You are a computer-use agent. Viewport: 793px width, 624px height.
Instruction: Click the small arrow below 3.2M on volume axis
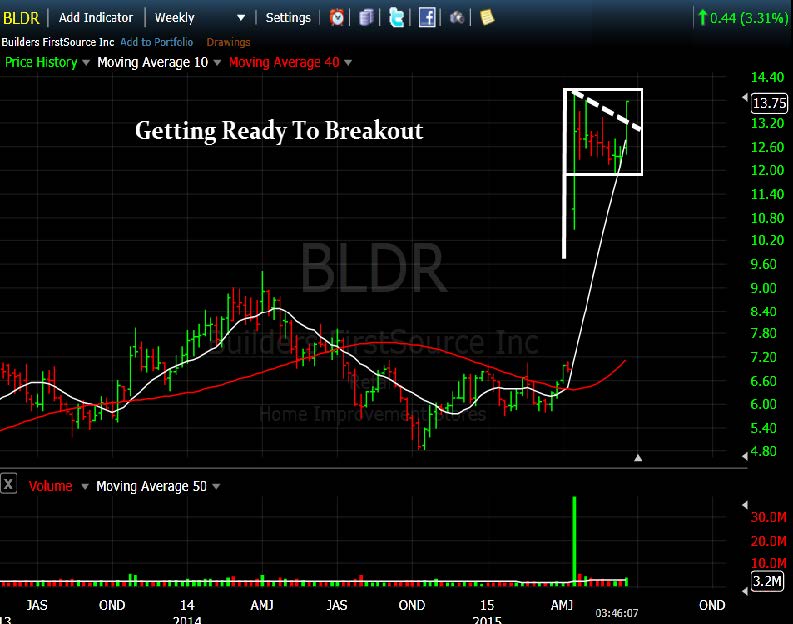[744, 591]
